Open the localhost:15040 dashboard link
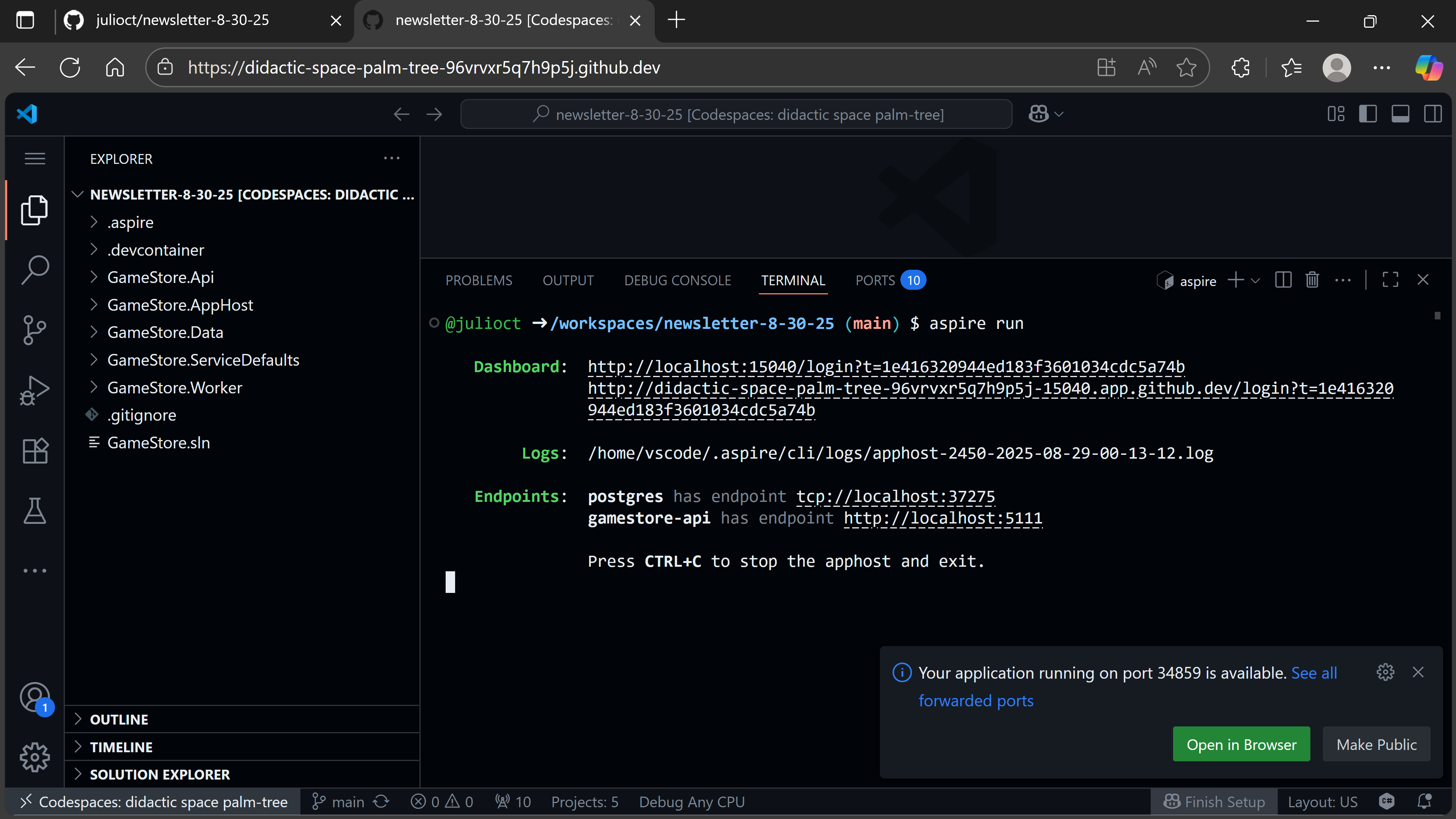Viewport: 1456px width, 819px height. click(886, 367)
